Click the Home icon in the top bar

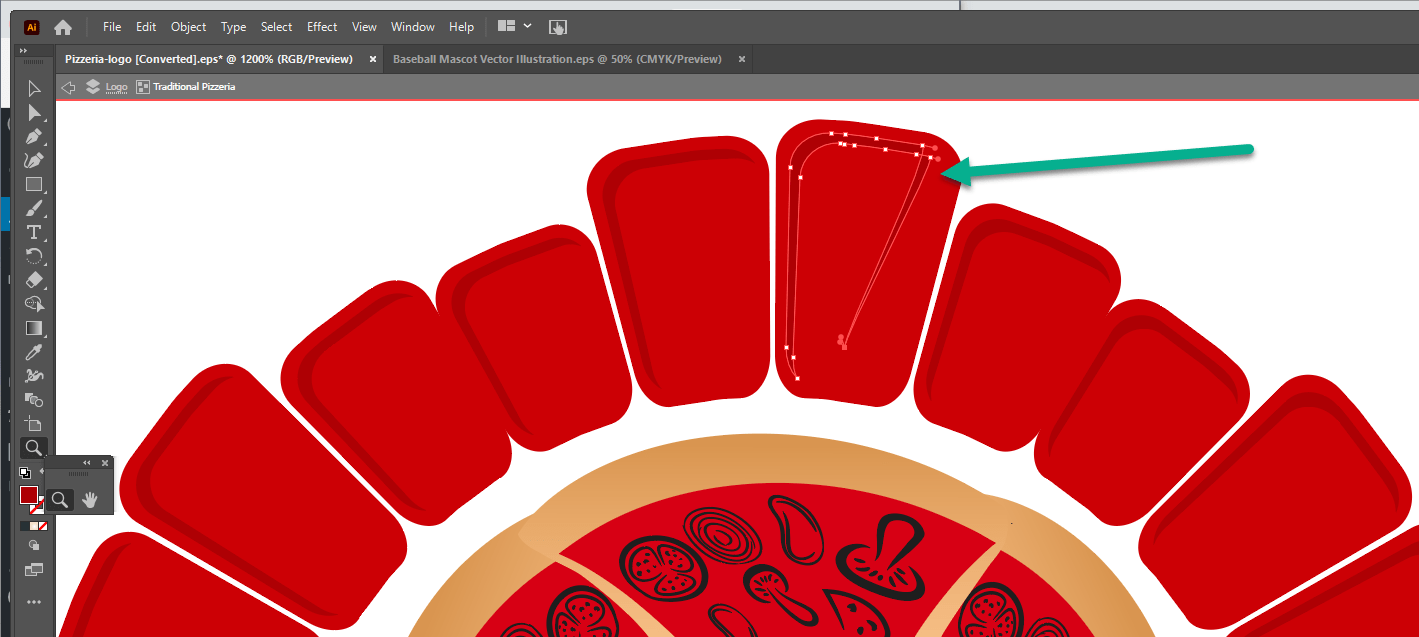click(x=63, y=27)
